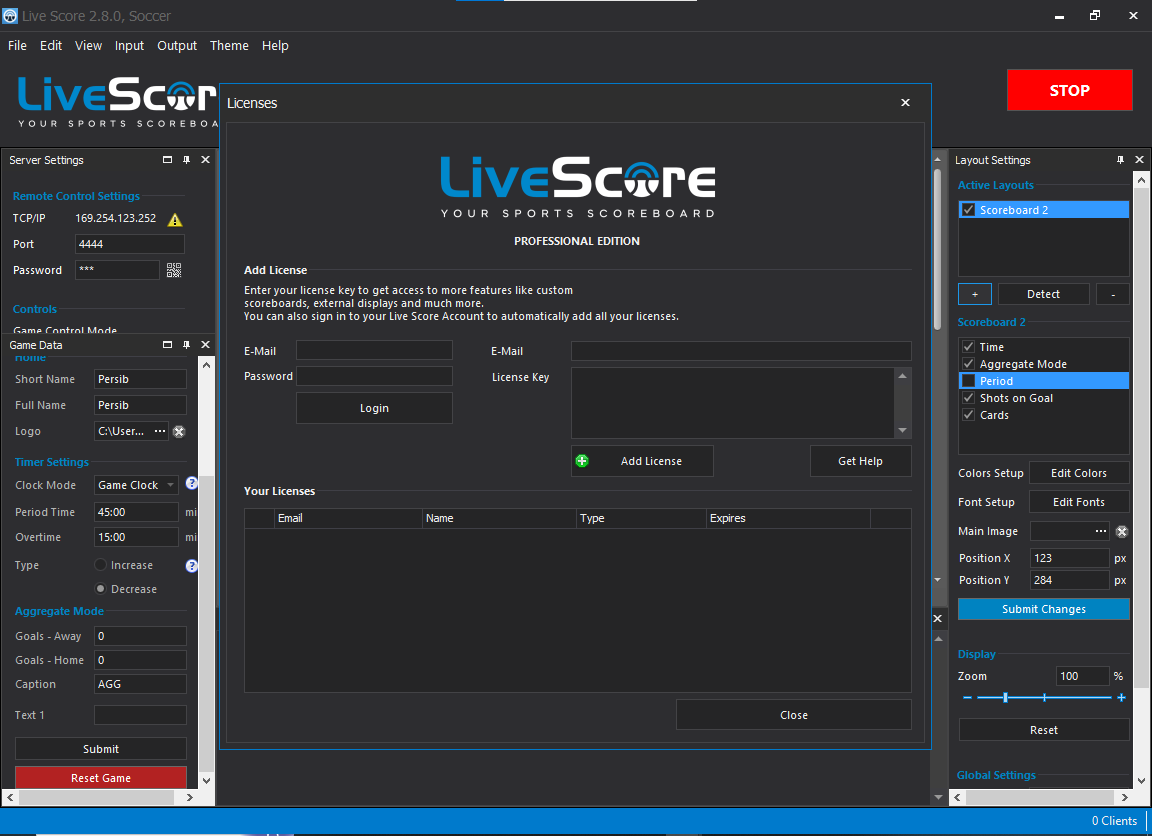This screenshot has width=1152, height=836.
Task: Click the Detect layouts button
Action: point(1043,295)
